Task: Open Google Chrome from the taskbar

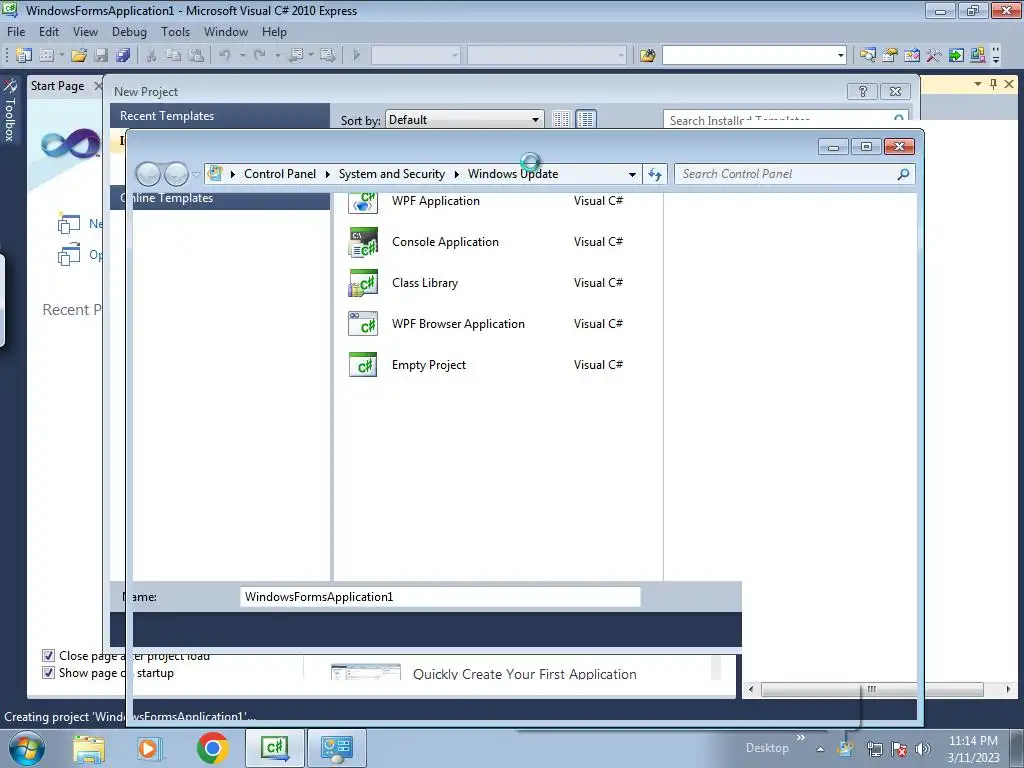Action: (213, 748)
